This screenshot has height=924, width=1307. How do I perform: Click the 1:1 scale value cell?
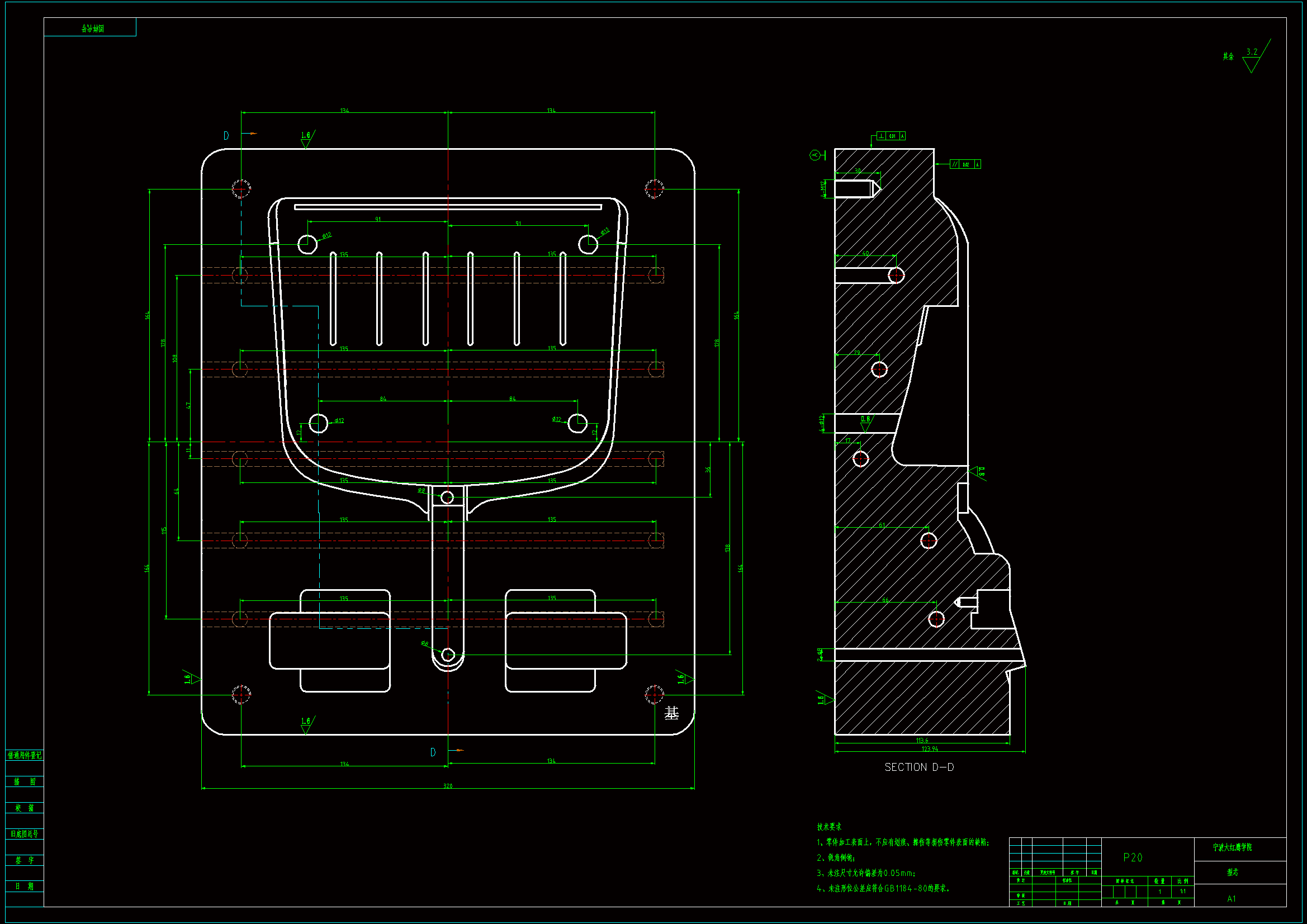tap(1182, 892)
